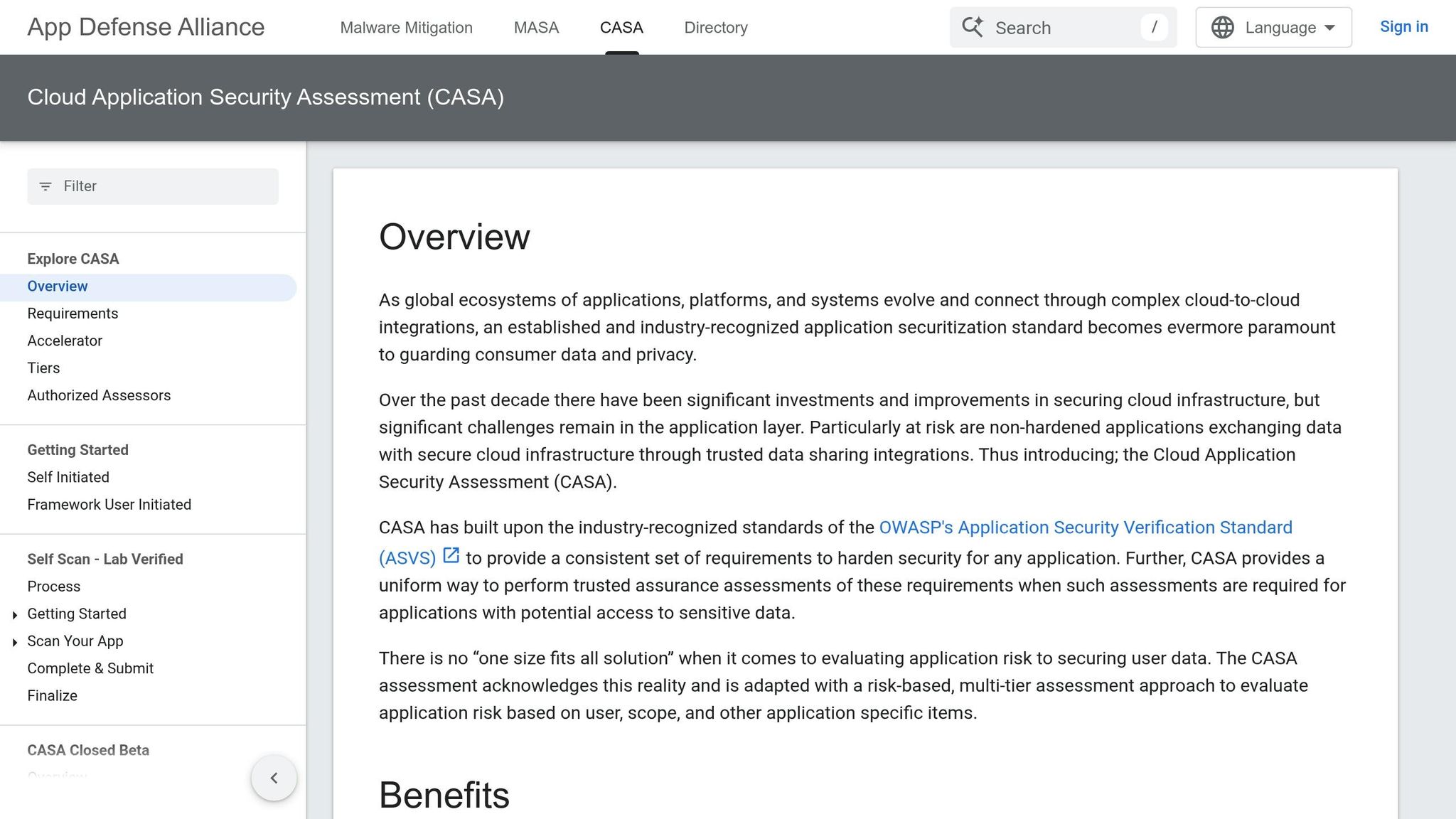
Task: Click the search sparkle magnifier icon
Action: [x=973, y=27]
